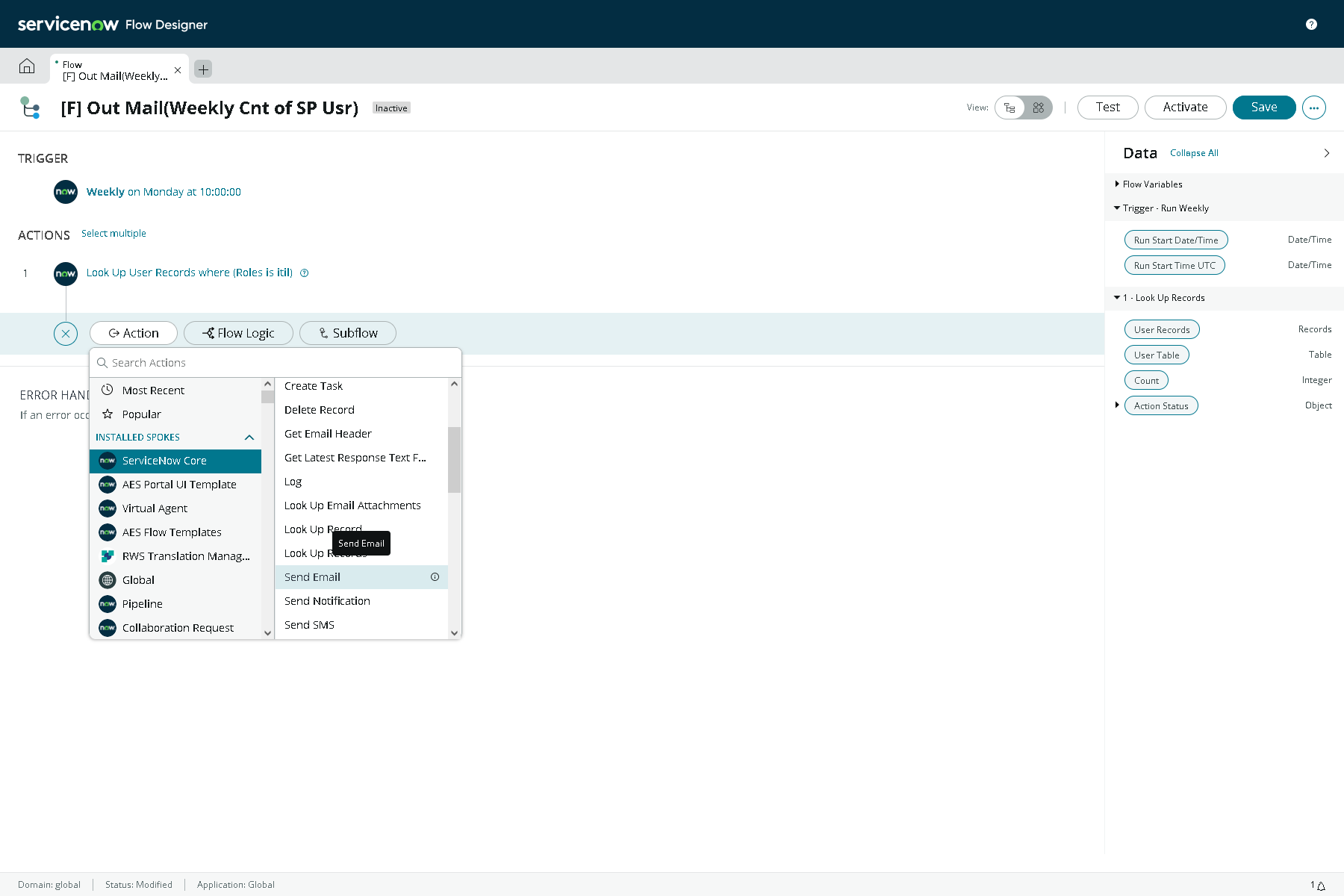Screen dimensions: 1344x896
Task: Select the Count data pill
Action: coord(1146,380)
